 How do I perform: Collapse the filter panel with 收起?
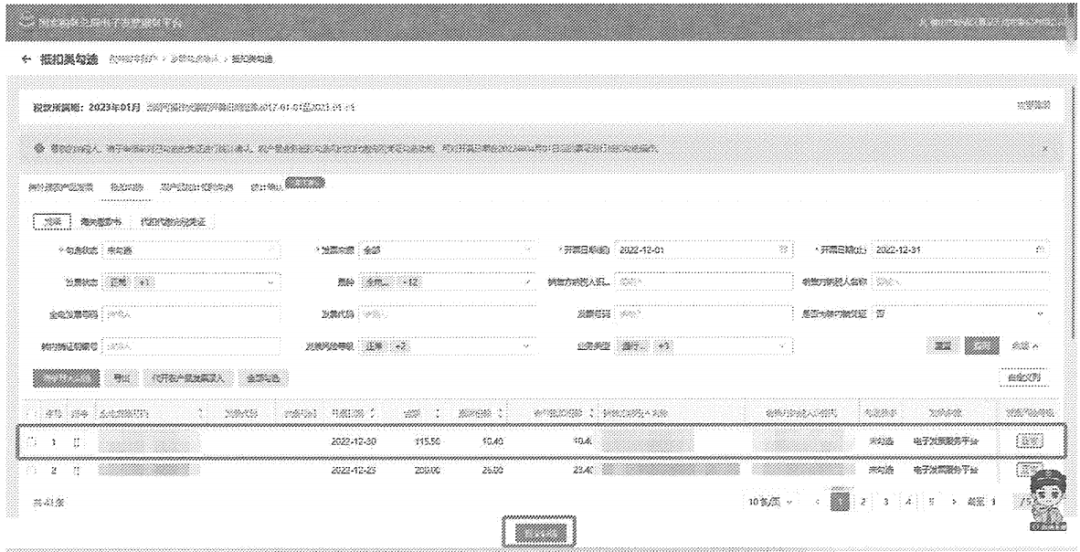coord(1026,346)
